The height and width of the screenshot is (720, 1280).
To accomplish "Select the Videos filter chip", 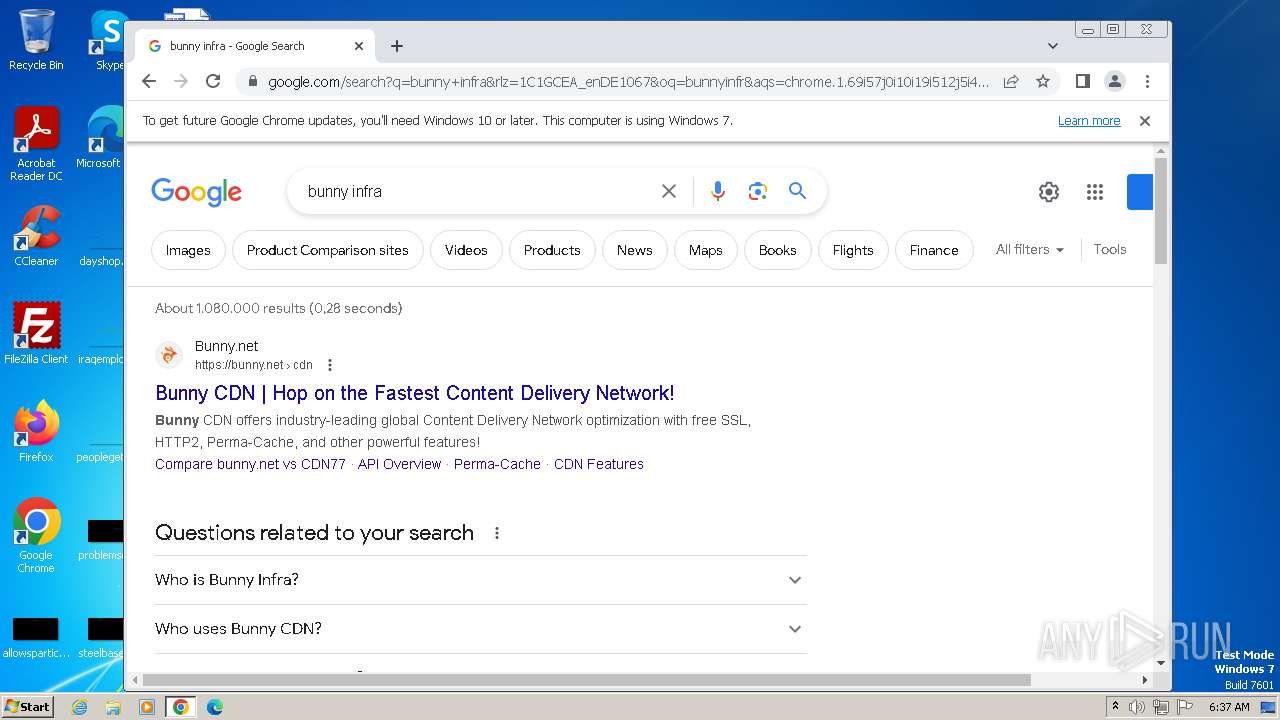I will click(x=466, y=250).
